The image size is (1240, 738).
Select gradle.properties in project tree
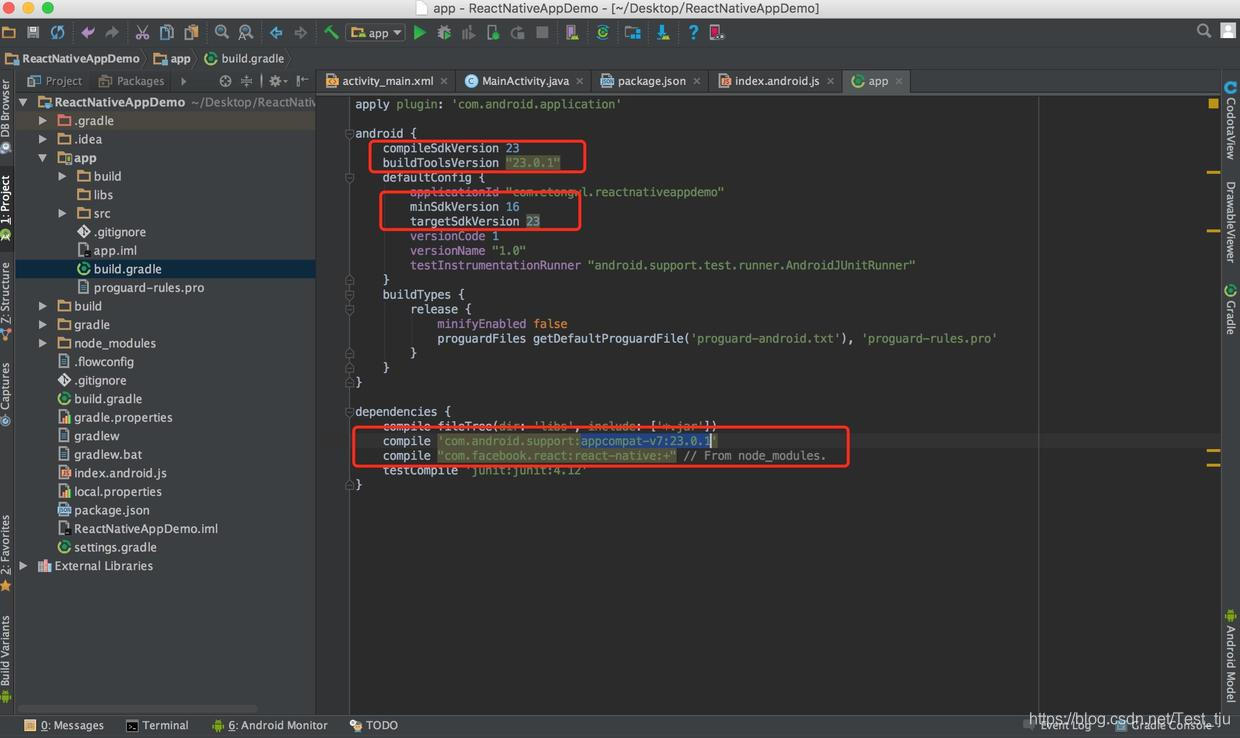tap(114, 417)
